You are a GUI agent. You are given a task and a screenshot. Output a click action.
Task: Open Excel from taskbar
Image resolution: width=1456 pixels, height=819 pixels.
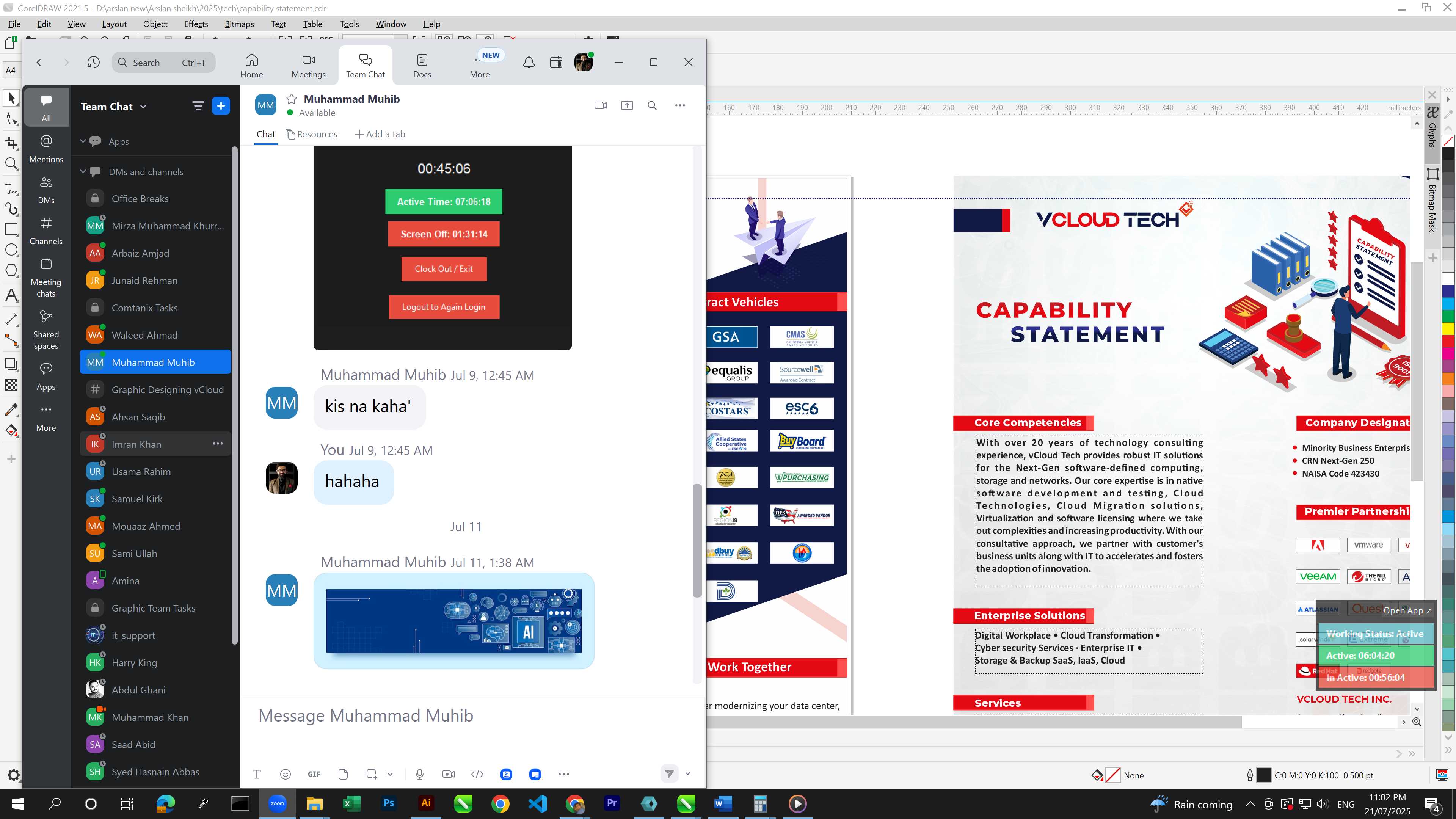[351, 803]
